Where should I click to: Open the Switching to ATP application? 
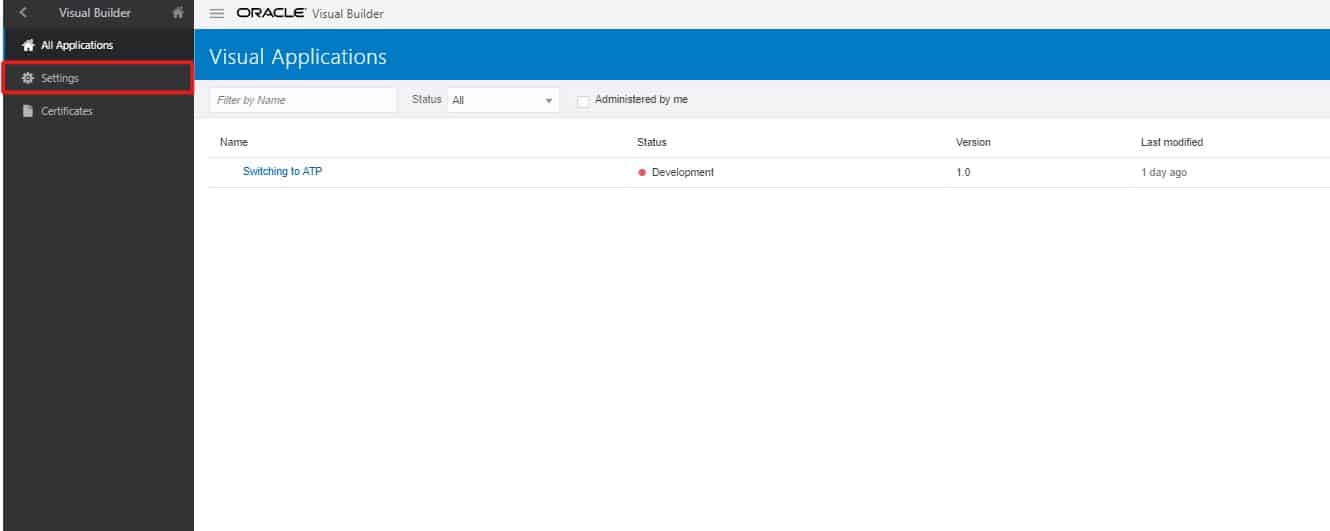click(x=282, y=171)
